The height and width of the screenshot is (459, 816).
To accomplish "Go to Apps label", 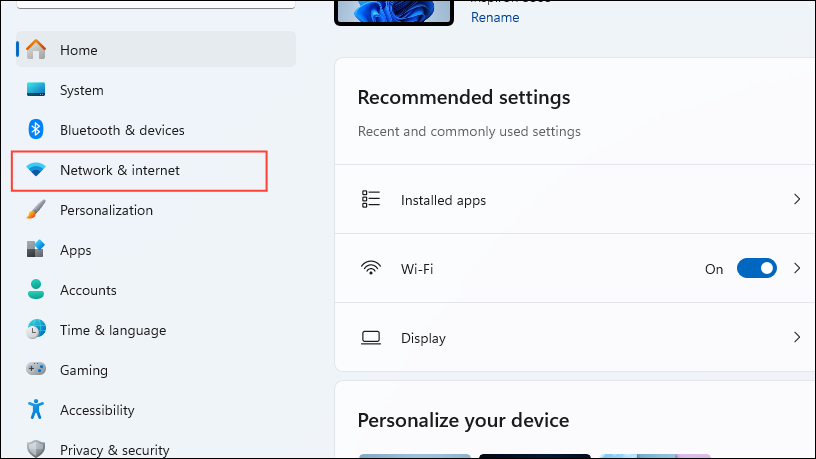I will tap(75, 250).
